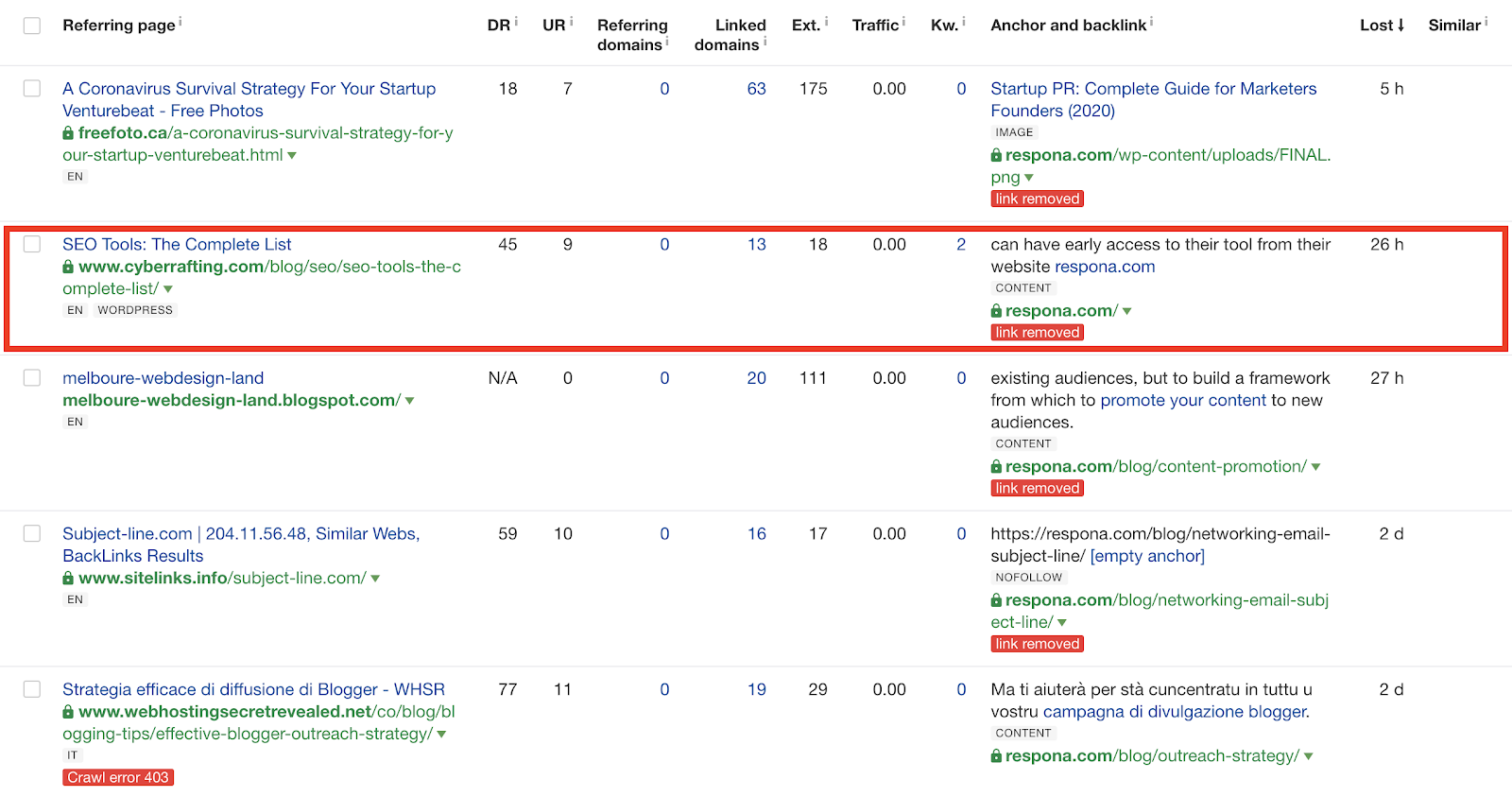Click padlock before respona.com/blog/content-promotion/ backlink
1512x797 pixels.
point(996,466)
